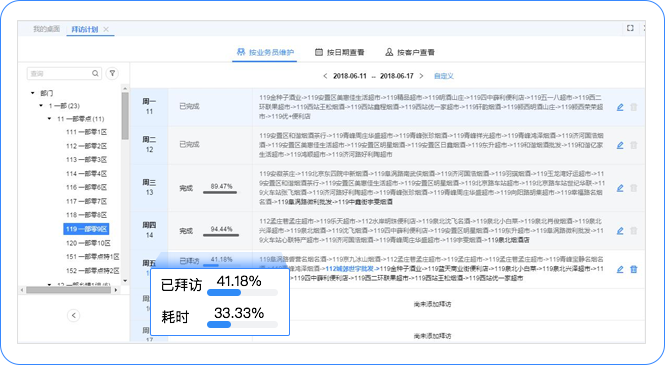Click the 周四 14 day cell

(x=149, y=230)
